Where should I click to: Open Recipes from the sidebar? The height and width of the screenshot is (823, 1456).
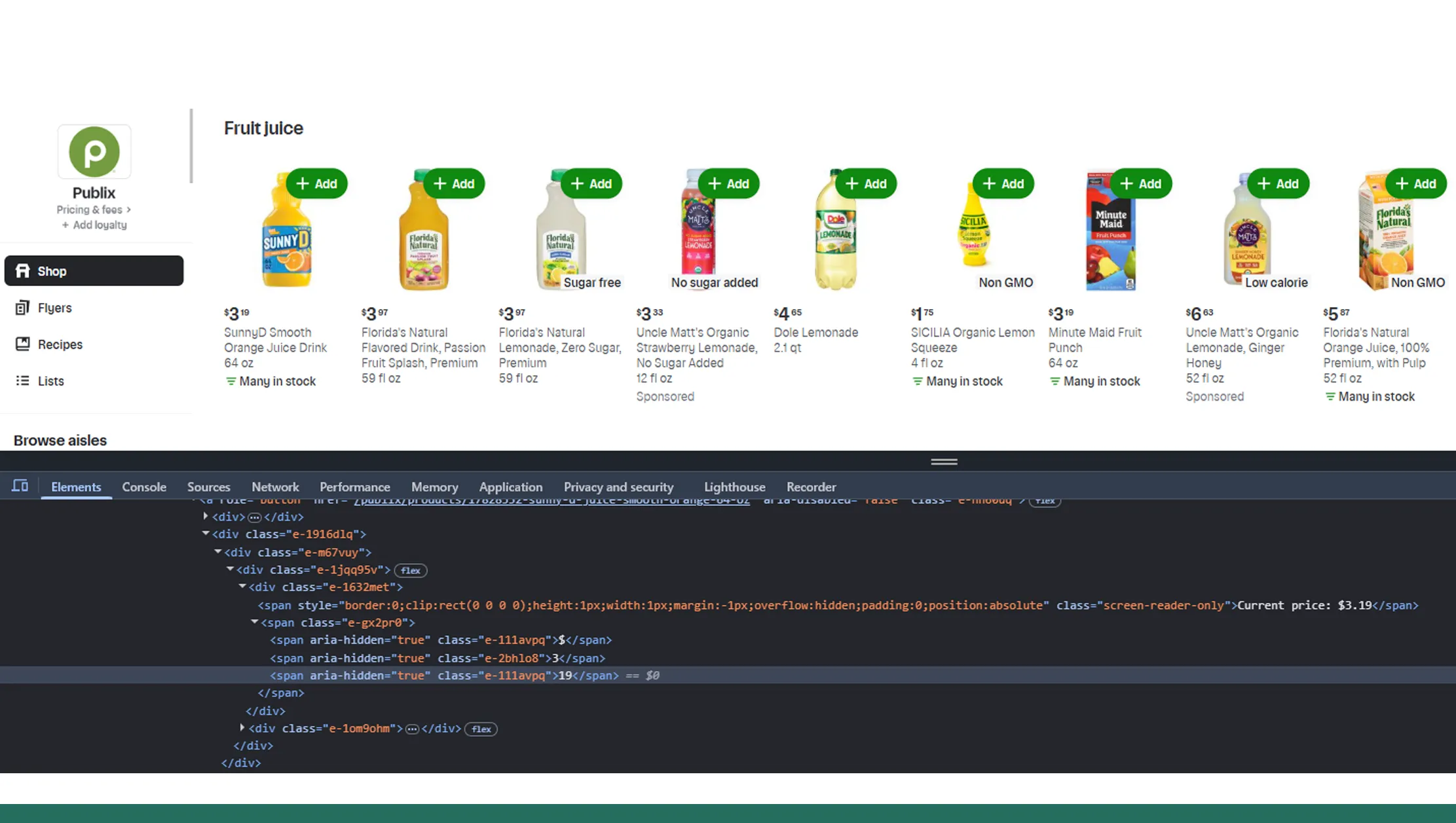pyautogui.click(x=60, y=344)
